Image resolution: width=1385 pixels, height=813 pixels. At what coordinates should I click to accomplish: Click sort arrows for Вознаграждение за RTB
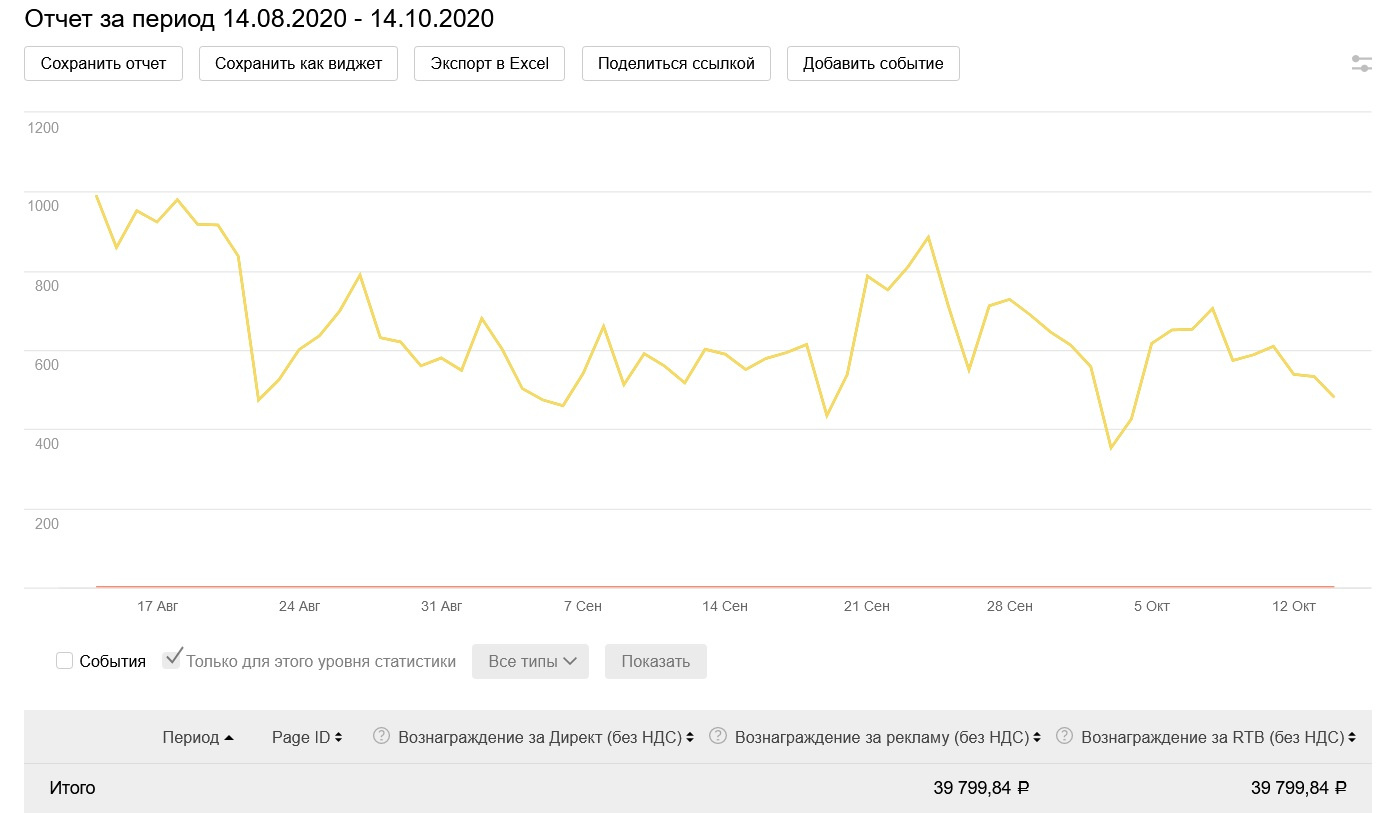1352,738
